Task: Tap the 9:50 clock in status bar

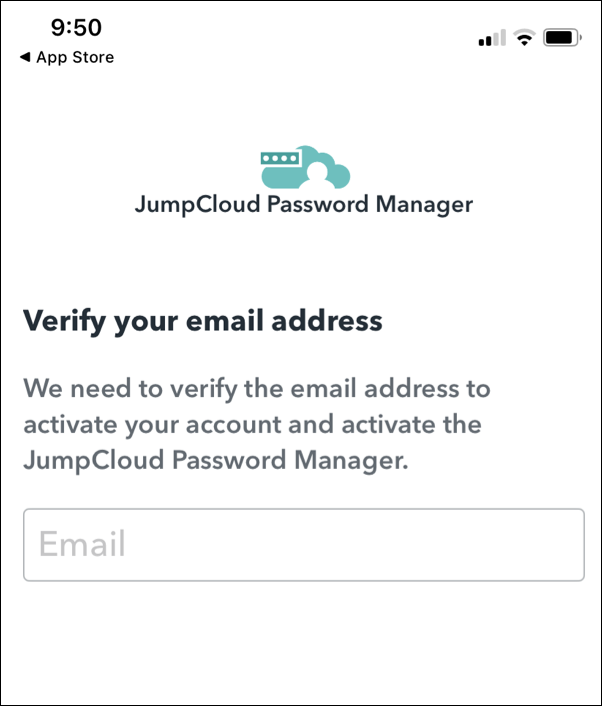Action: 76,28
